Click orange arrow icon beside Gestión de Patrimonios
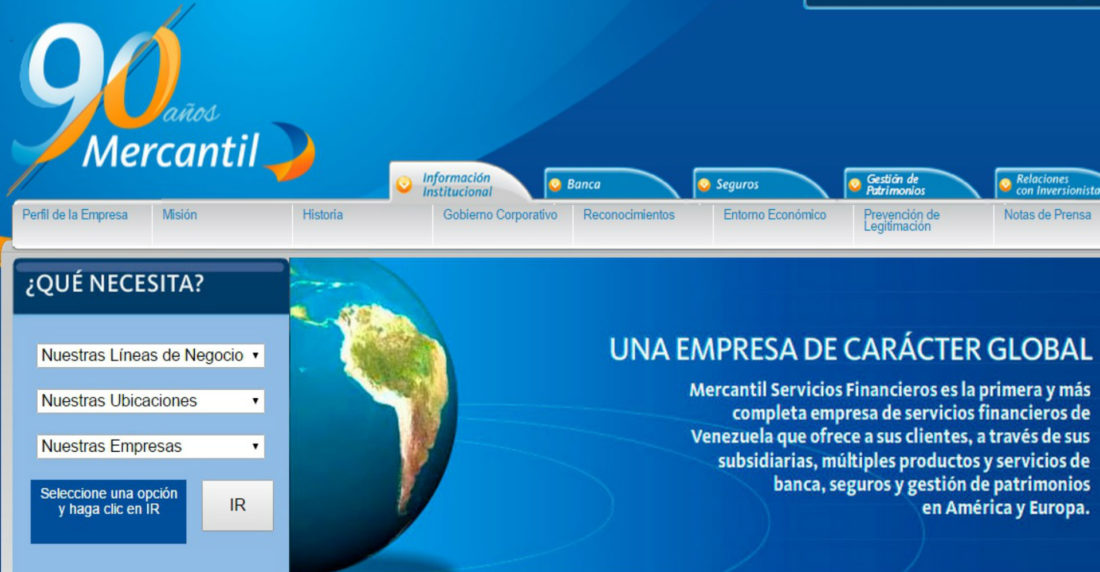The width and height of the screenshot is (1100, 572). [853, 185]
